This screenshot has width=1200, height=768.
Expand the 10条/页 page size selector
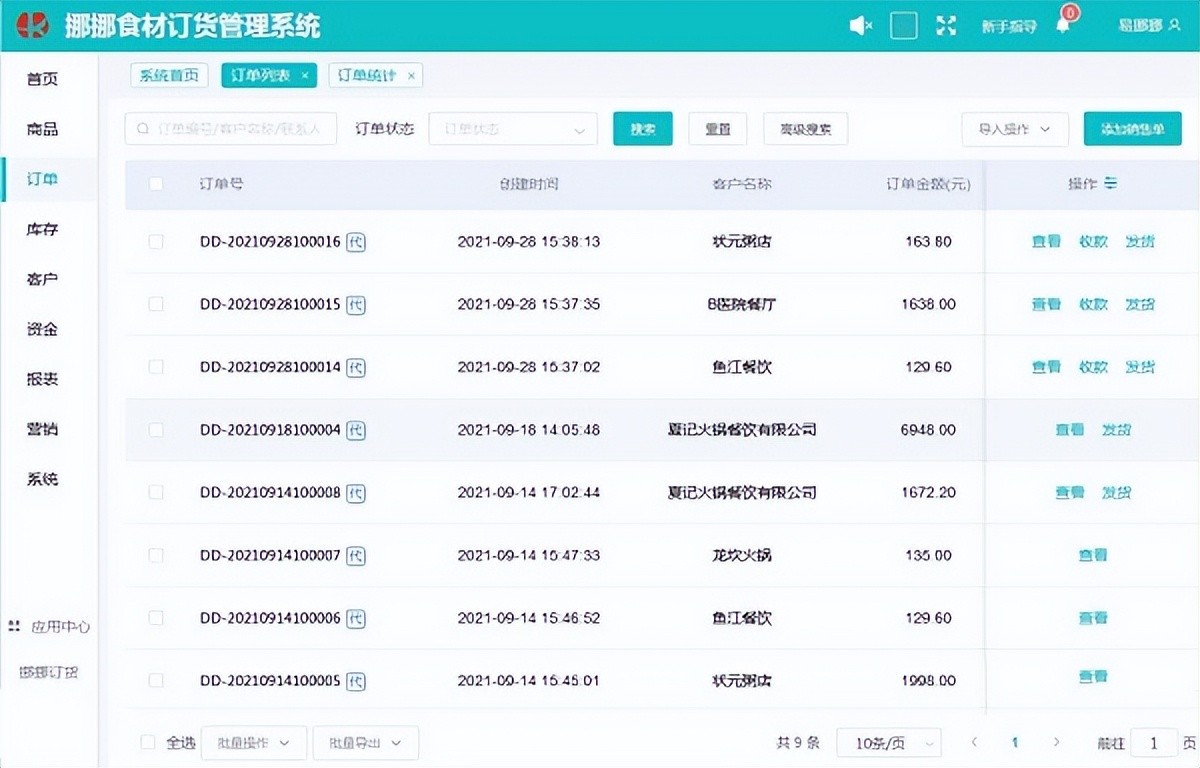click(888, 742)
